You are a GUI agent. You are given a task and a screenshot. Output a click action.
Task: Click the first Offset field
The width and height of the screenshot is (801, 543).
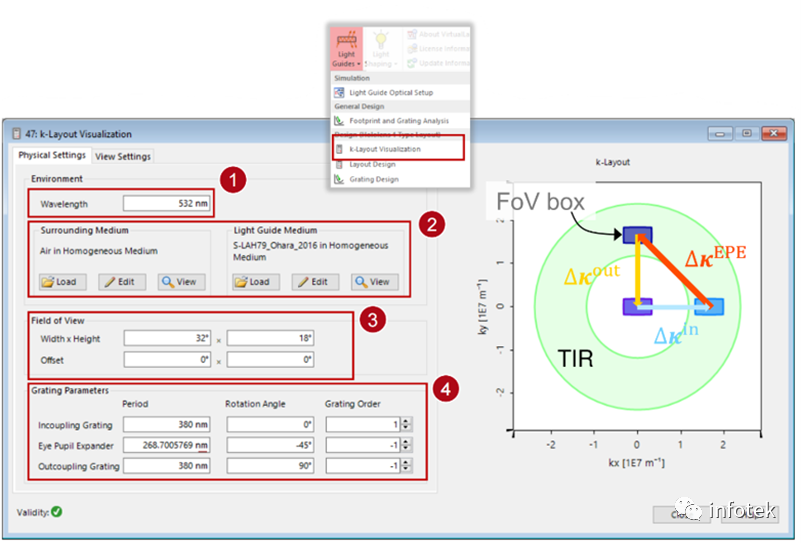pyautogui.click(x=168, y=360)
